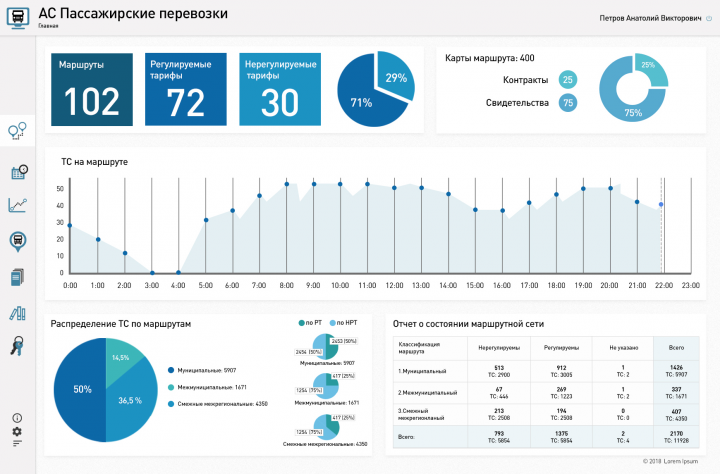
Task: Select the 5:00 data point on chart
Action: tap(206, 220)
